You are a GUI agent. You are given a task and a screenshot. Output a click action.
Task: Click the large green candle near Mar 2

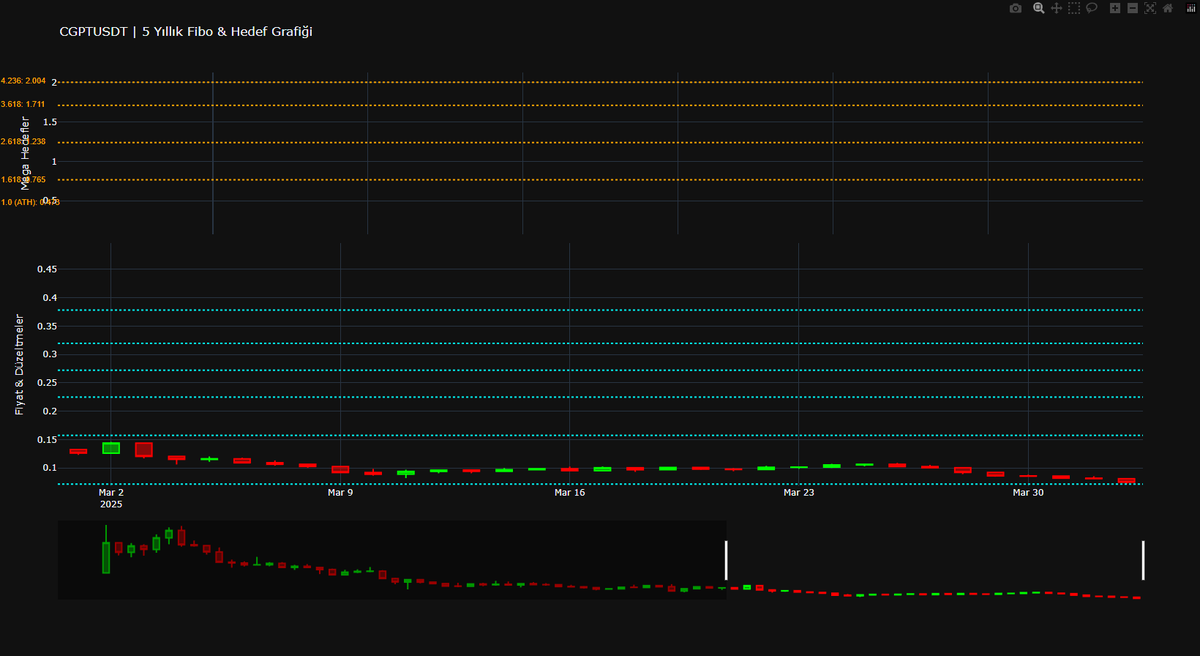click(111, 448)
